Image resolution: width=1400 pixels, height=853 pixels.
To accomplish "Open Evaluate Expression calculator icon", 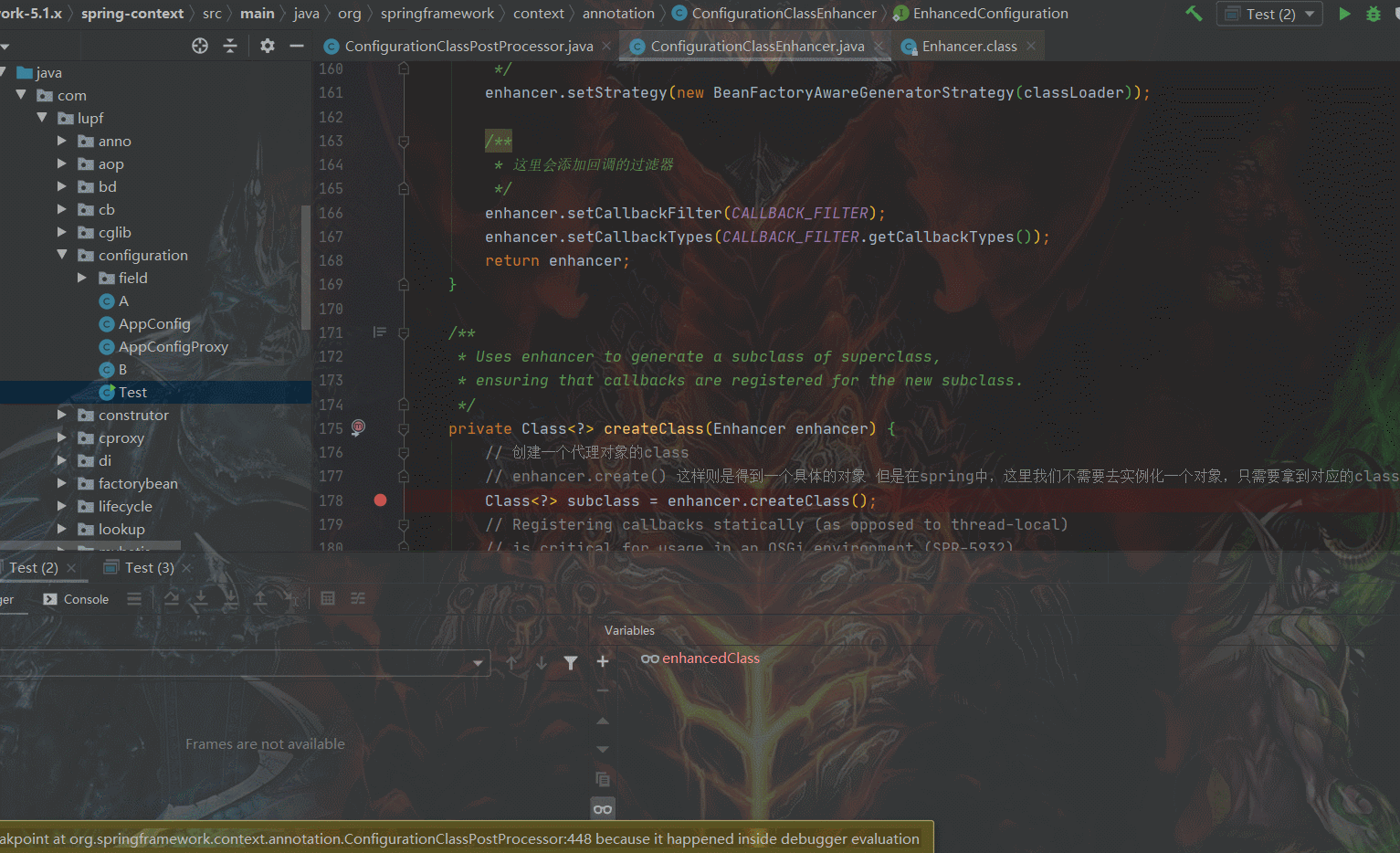I will pyautogui.click(x=328, y=599).
